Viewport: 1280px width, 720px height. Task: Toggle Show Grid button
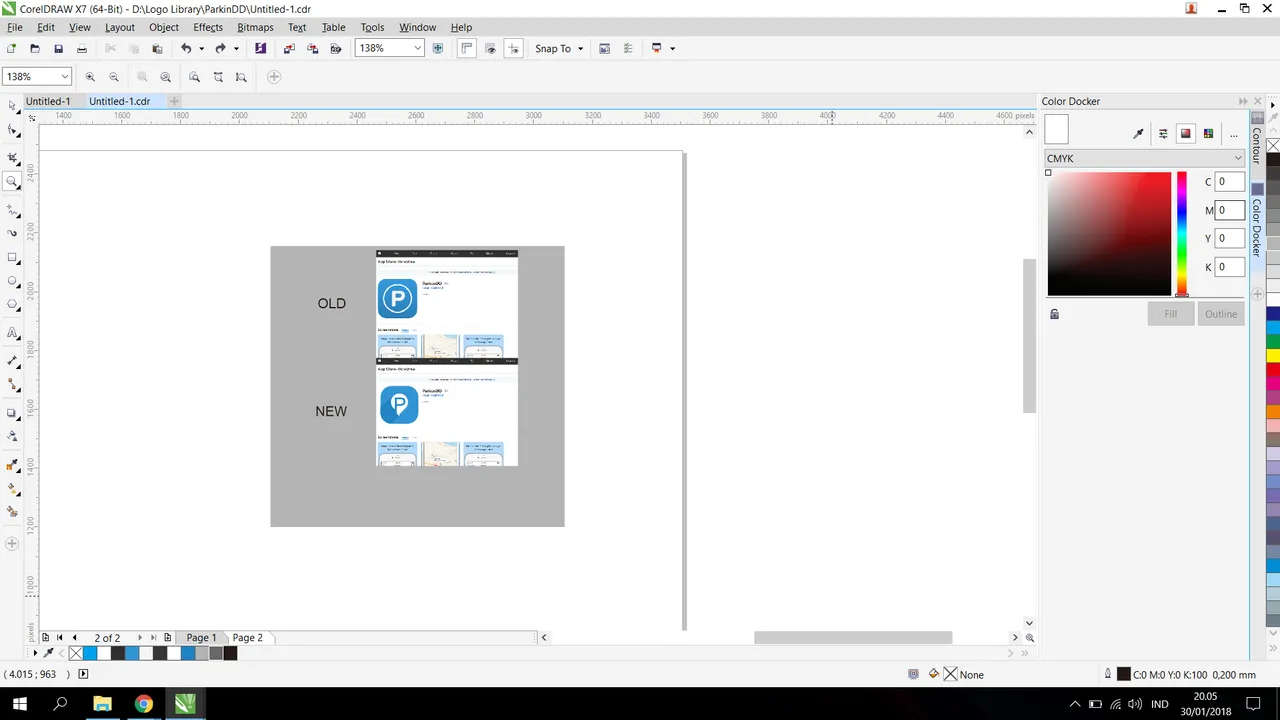490,48
